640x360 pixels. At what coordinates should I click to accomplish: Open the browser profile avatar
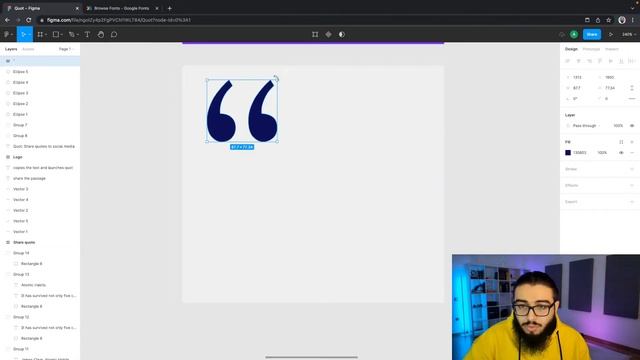[x=622, y=20]
